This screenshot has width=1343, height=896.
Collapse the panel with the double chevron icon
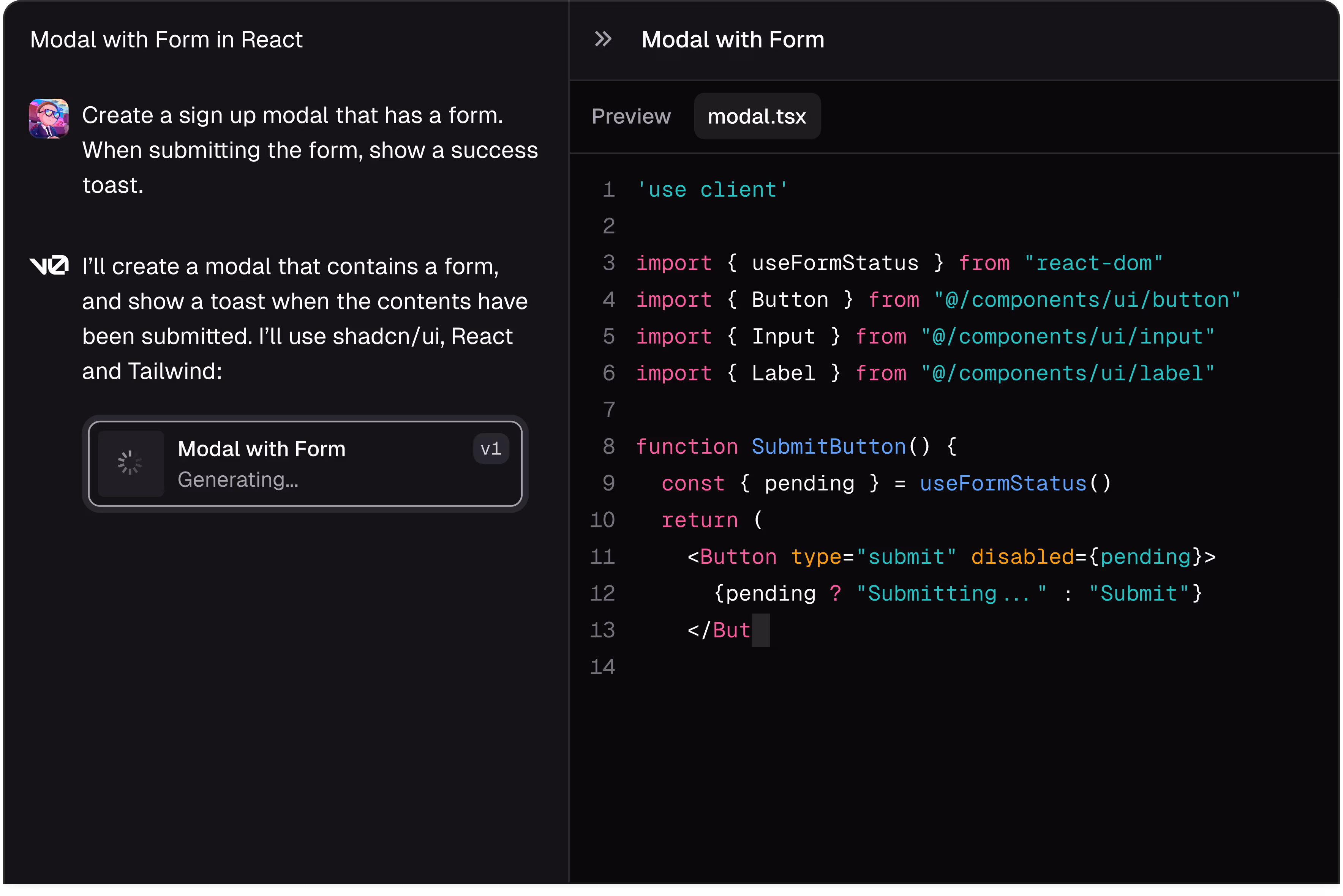click(603, 39)
